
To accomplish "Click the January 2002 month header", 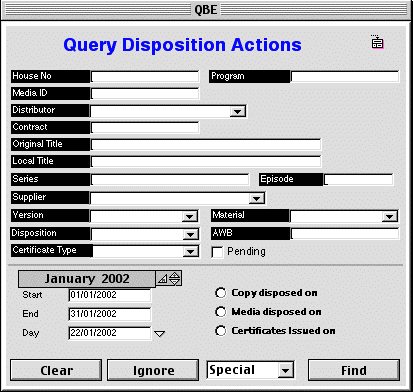I will pyautogui.click(x=87, y=279).
